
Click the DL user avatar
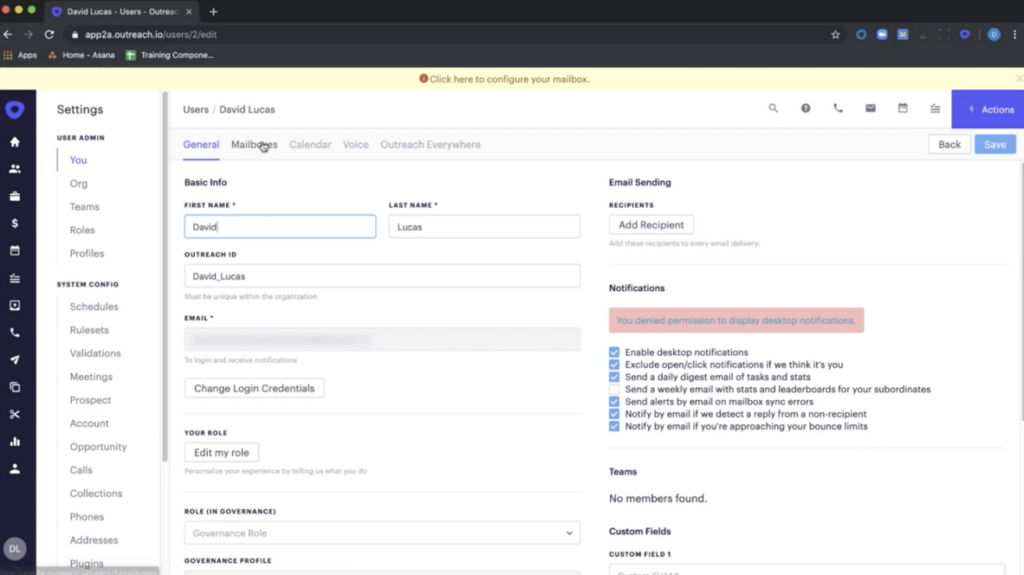tap(14, 549)
